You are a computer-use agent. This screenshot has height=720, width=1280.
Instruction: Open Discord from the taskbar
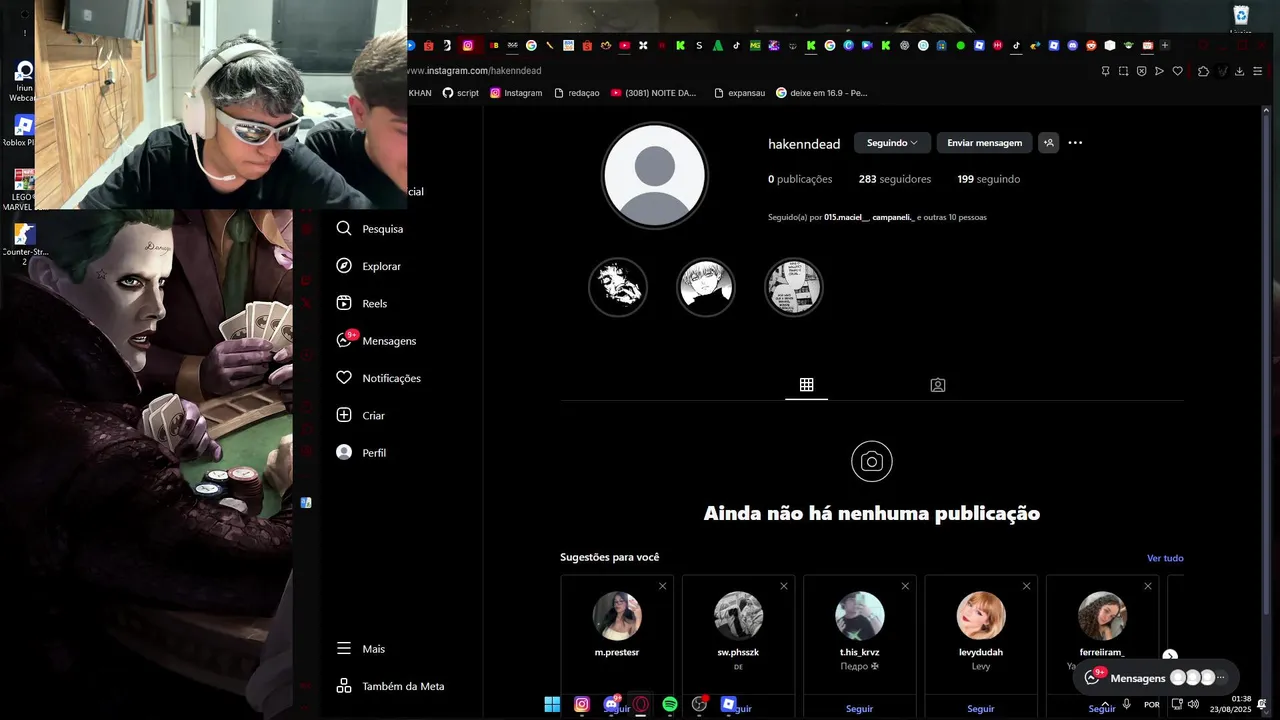click(611, 704)
